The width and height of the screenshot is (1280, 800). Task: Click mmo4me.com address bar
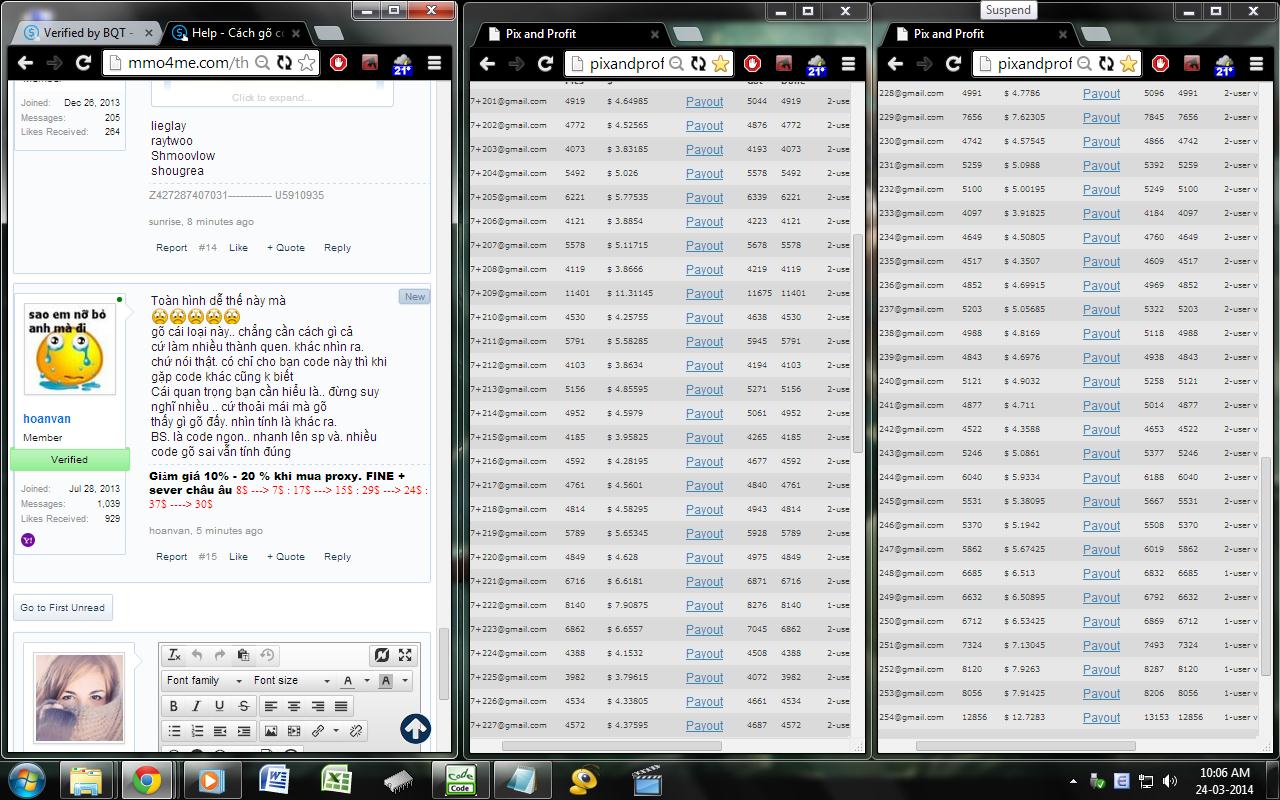point(190,63)
